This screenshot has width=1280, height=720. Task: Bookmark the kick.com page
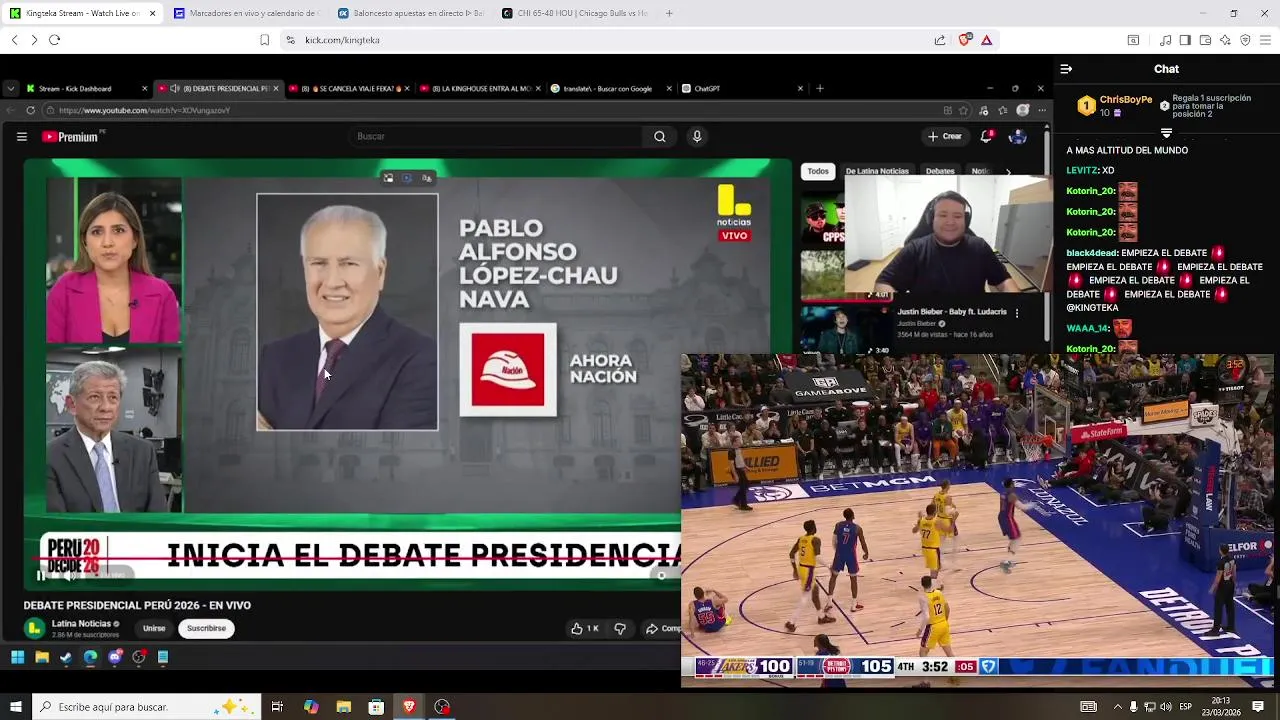[265, 40]
